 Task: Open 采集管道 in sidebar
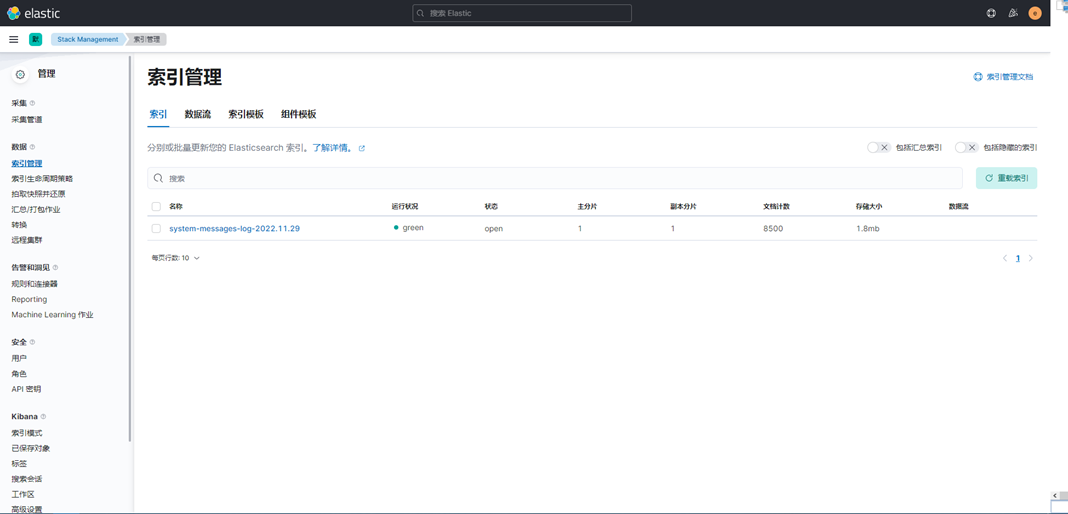pos(27,119)
